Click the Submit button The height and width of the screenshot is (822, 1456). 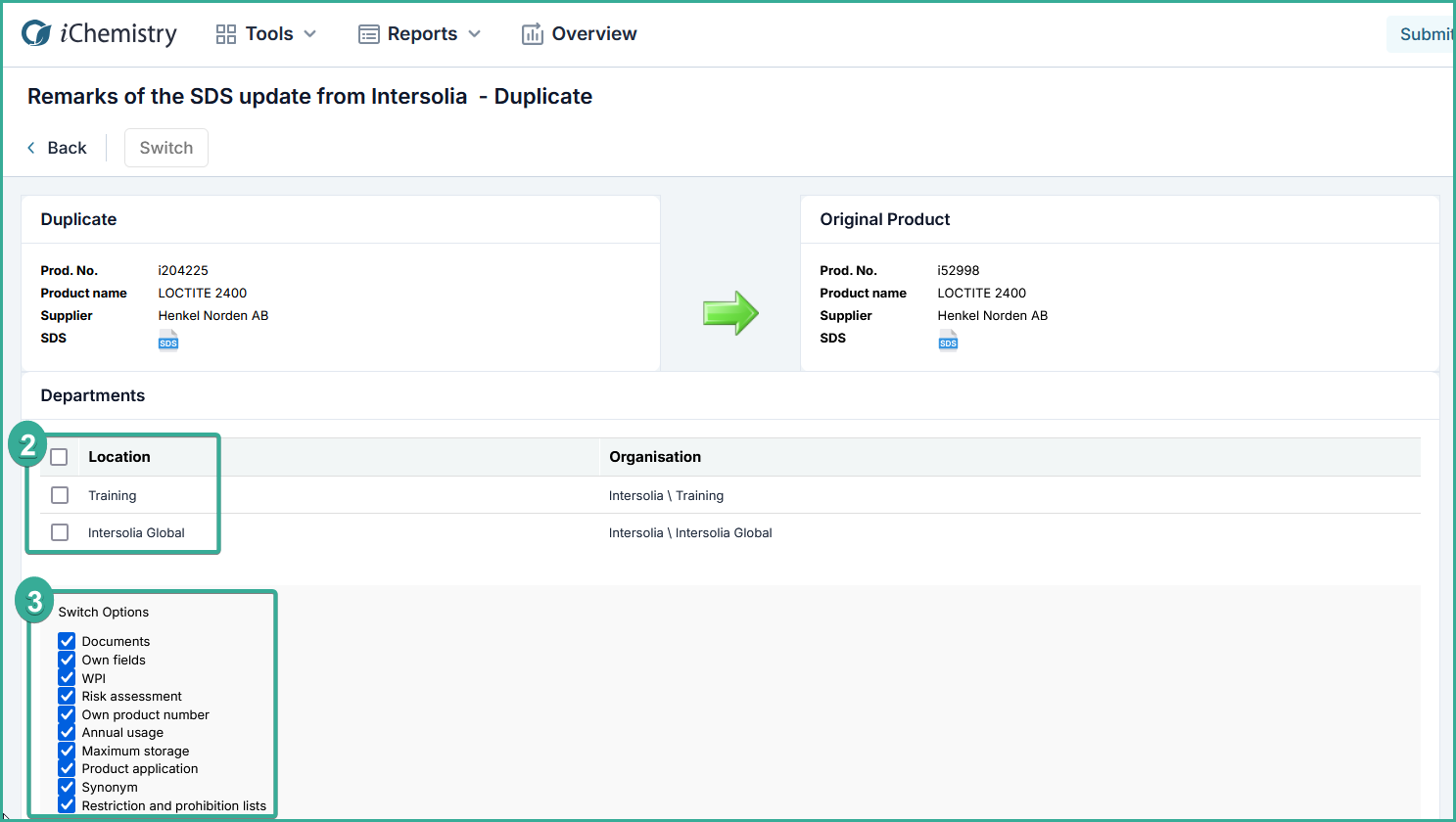[1421, 34]
